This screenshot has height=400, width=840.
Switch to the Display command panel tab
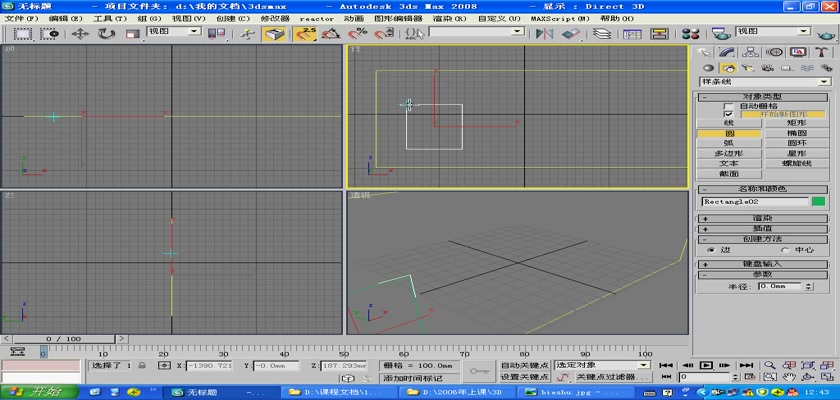tap(798, 52)
